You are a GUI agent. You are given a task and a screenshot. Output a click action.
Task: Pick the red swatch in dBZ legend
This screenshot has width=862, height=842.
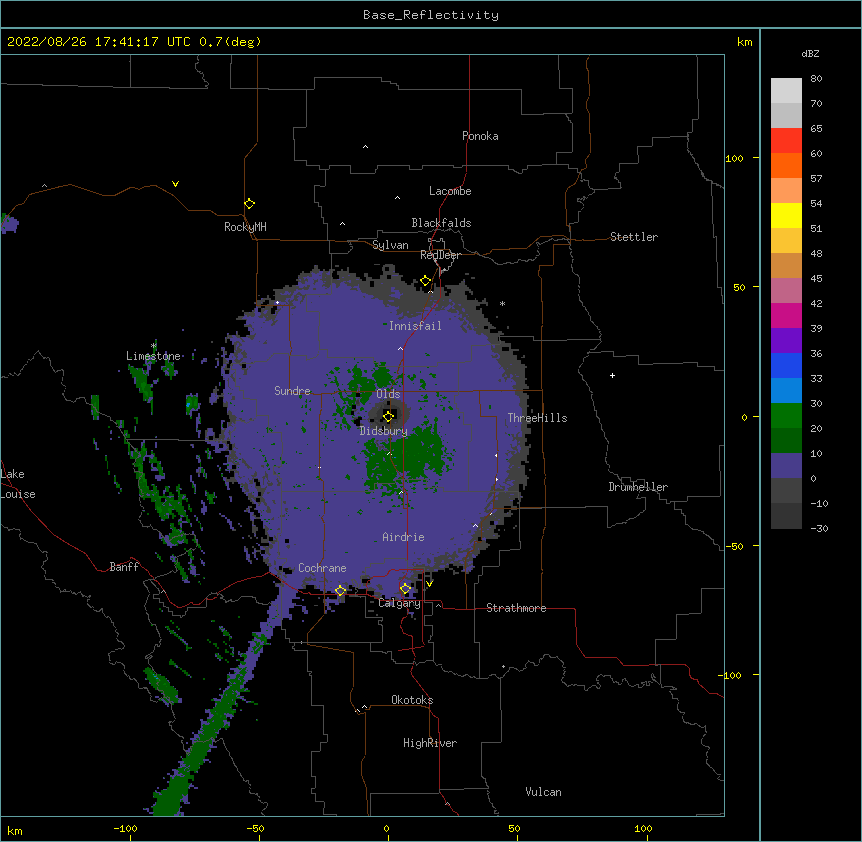coord(786,140)
